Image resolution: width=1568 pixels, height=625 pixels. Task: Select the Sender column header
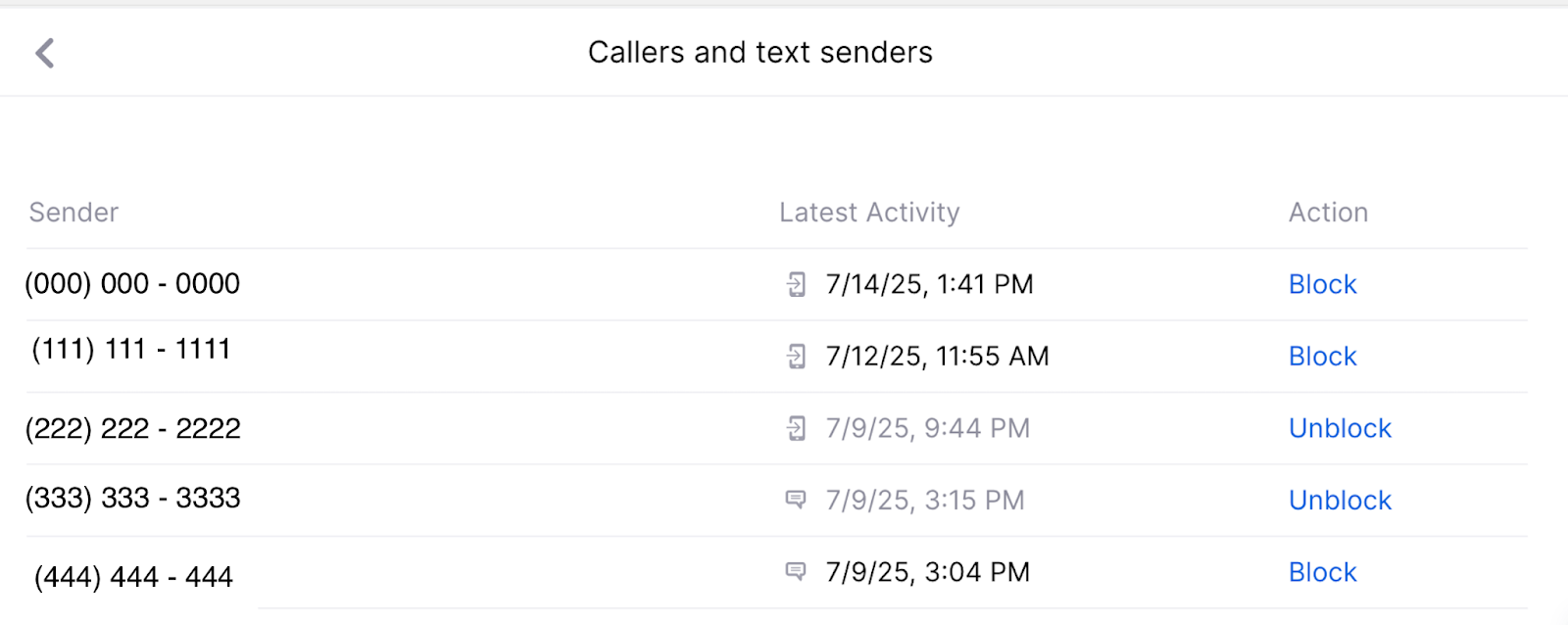[73, 213]
